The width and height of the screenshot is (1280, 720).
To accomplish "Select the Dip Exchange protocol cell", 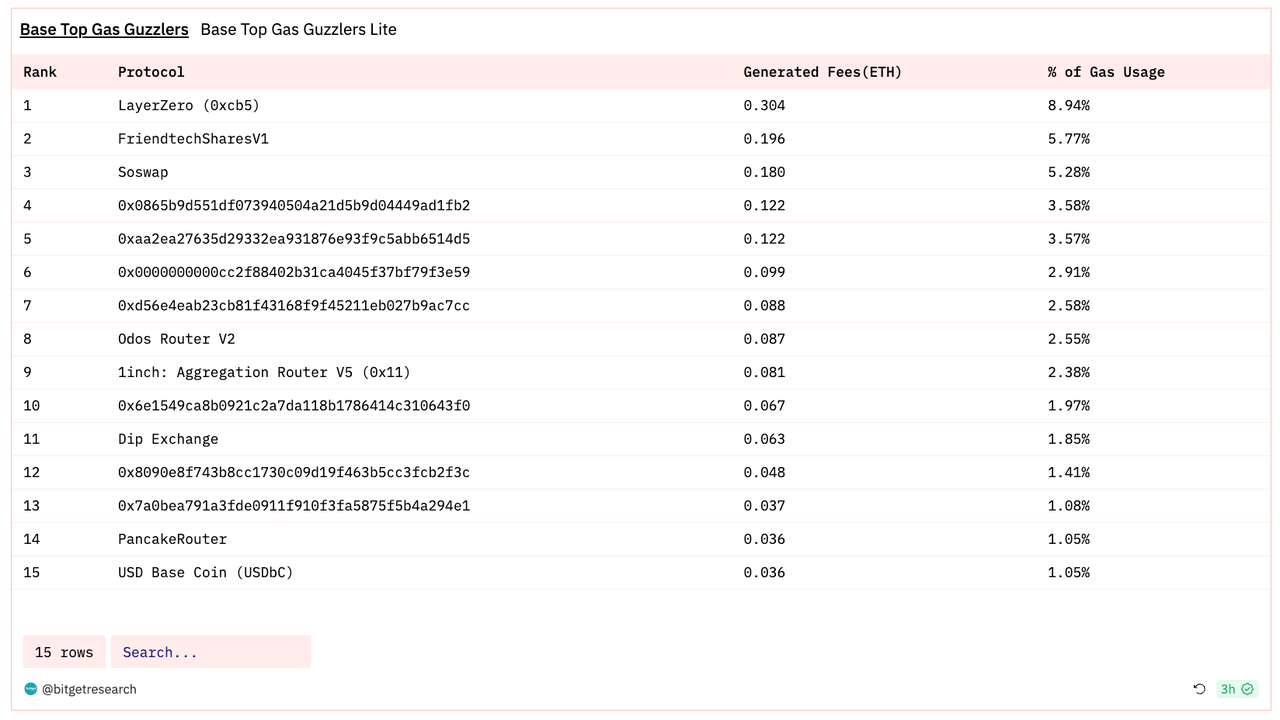I will point(168,439).
